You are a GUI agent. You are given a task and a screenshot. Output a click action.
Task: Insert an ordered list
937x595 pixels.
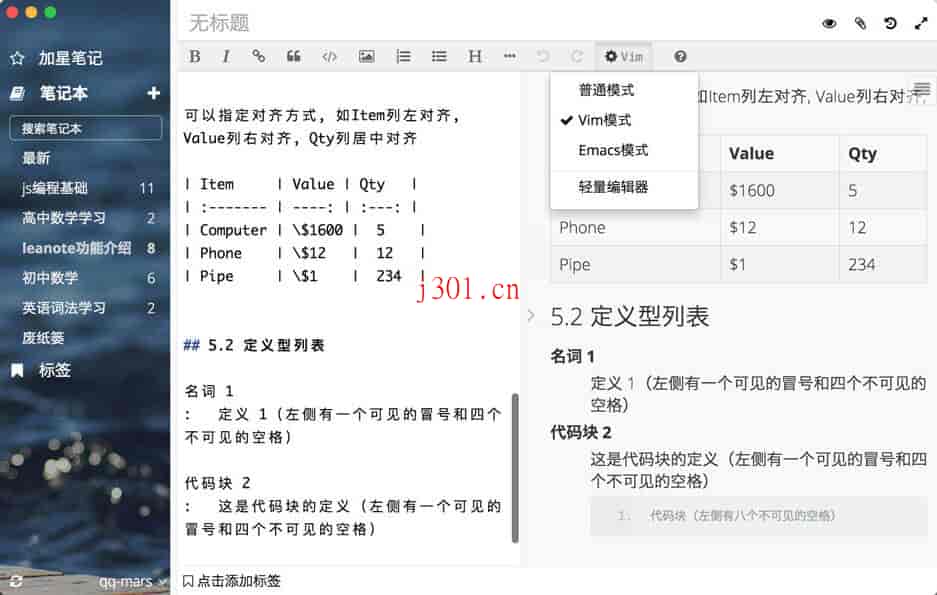(402, 56)
